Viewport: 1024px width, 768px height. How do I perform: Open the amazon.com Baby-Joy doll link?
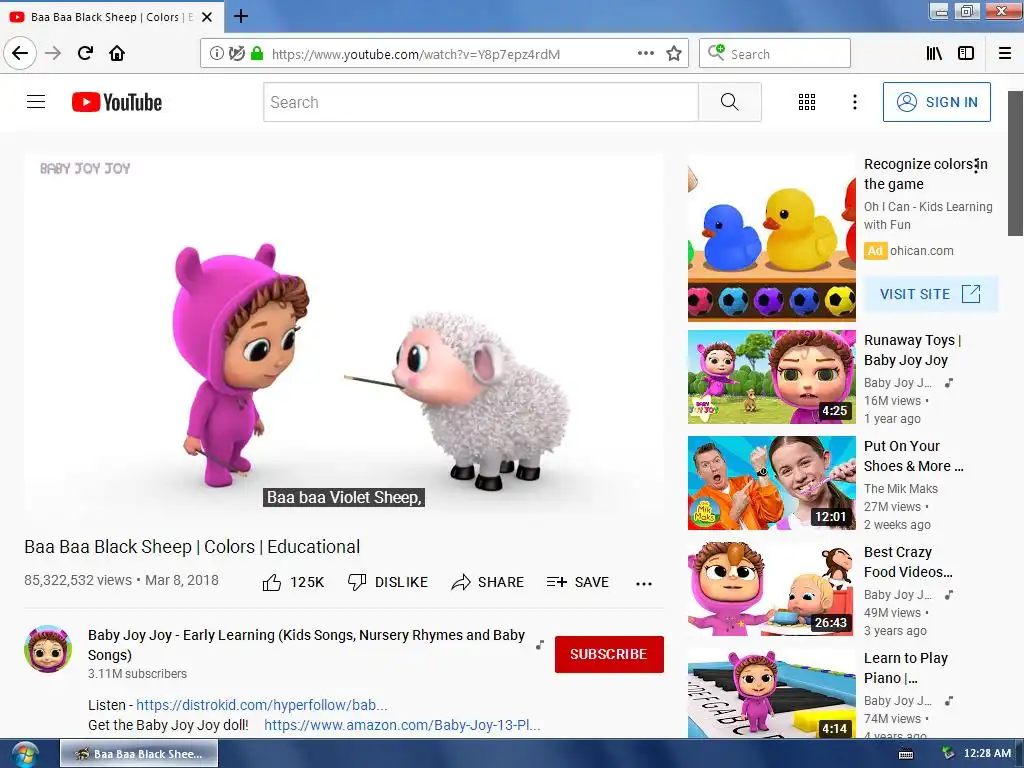click(x=402, y=725)
